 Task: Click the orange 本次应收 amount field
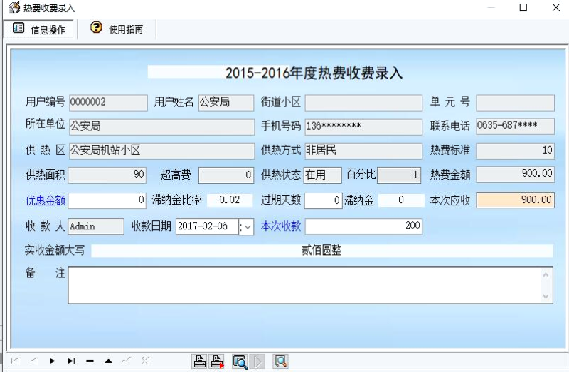515,200
